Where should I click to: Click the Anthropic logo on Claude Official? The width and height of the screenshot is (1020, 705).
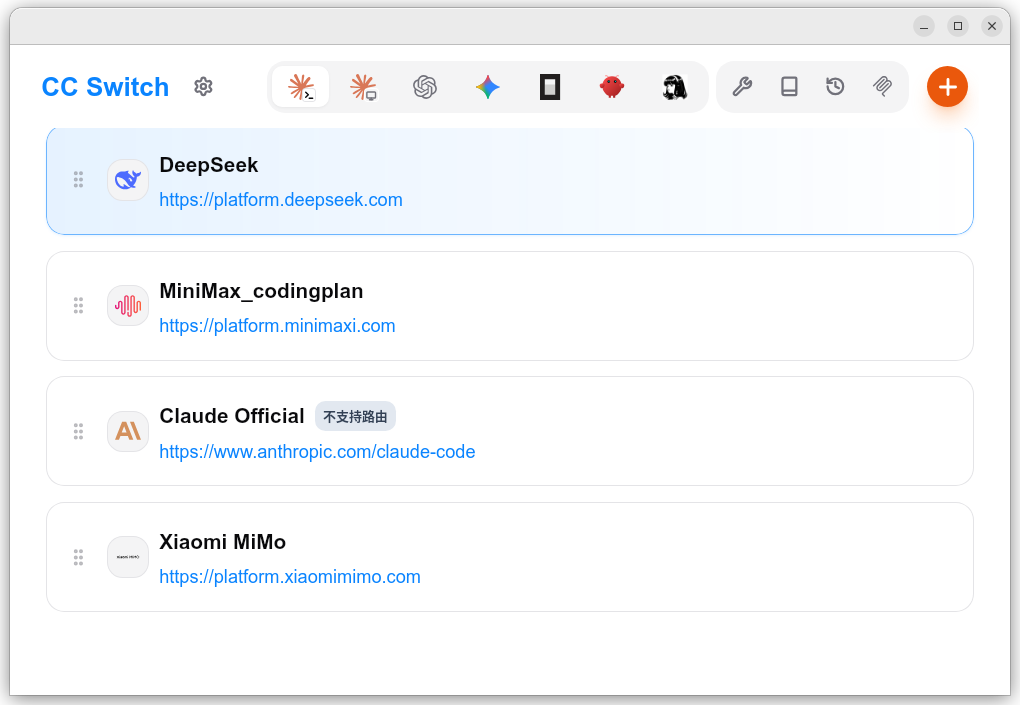[128, 431]
